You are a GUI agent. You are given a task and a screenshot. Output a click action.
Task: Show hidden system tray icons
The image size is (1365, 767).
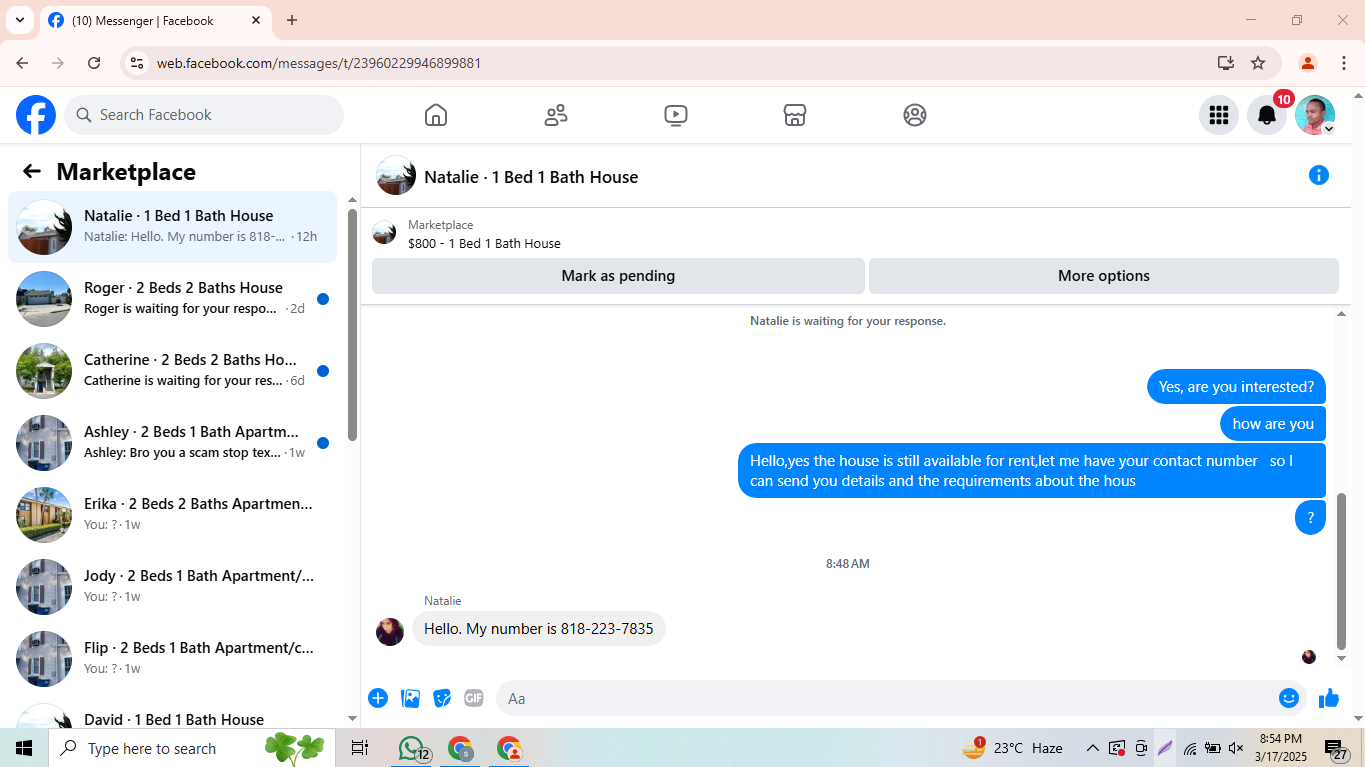1092,748
